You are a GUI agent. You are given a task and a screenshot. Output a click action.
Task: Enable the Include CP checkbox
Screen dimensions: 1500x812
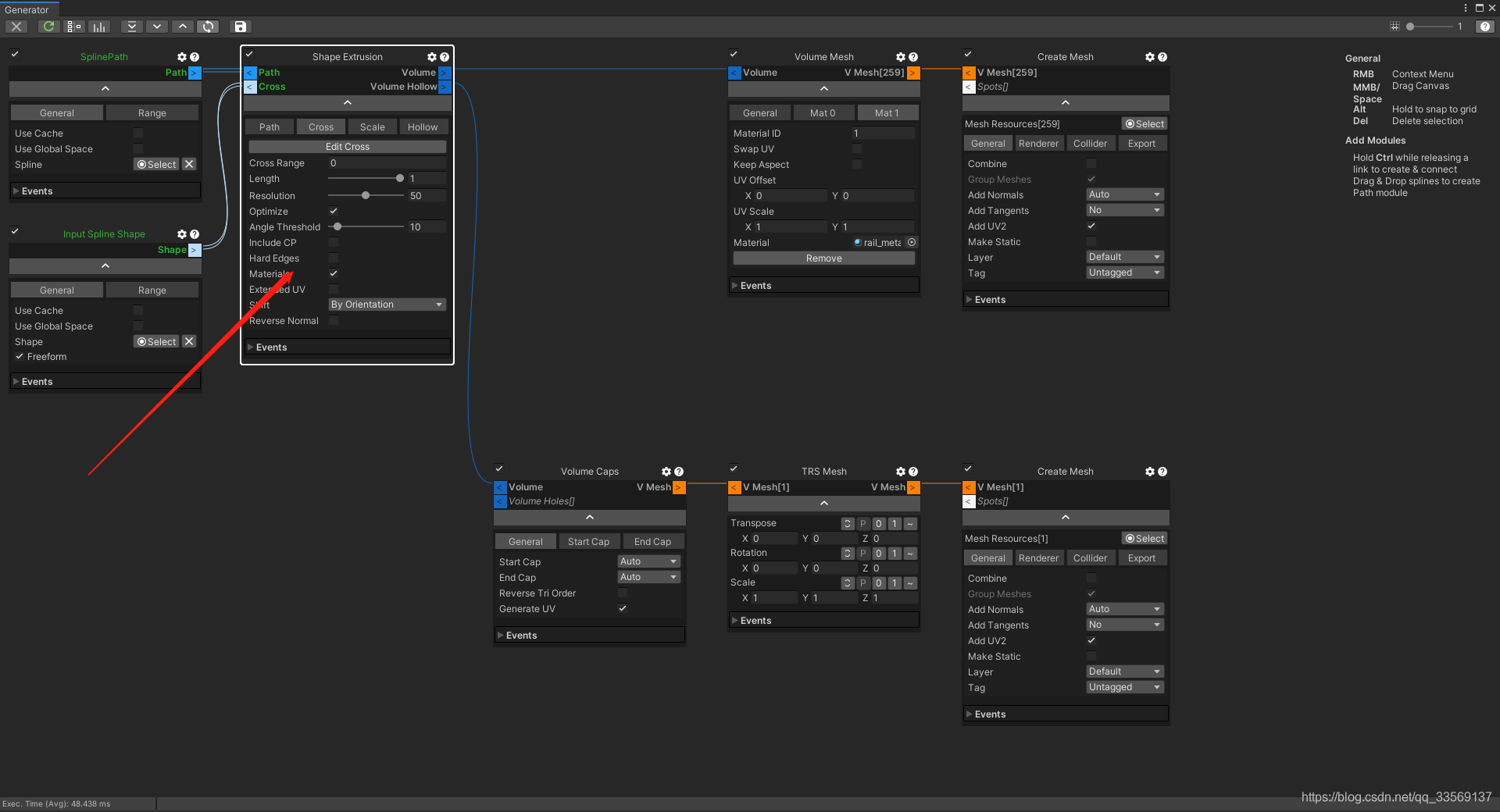(334, 242)
